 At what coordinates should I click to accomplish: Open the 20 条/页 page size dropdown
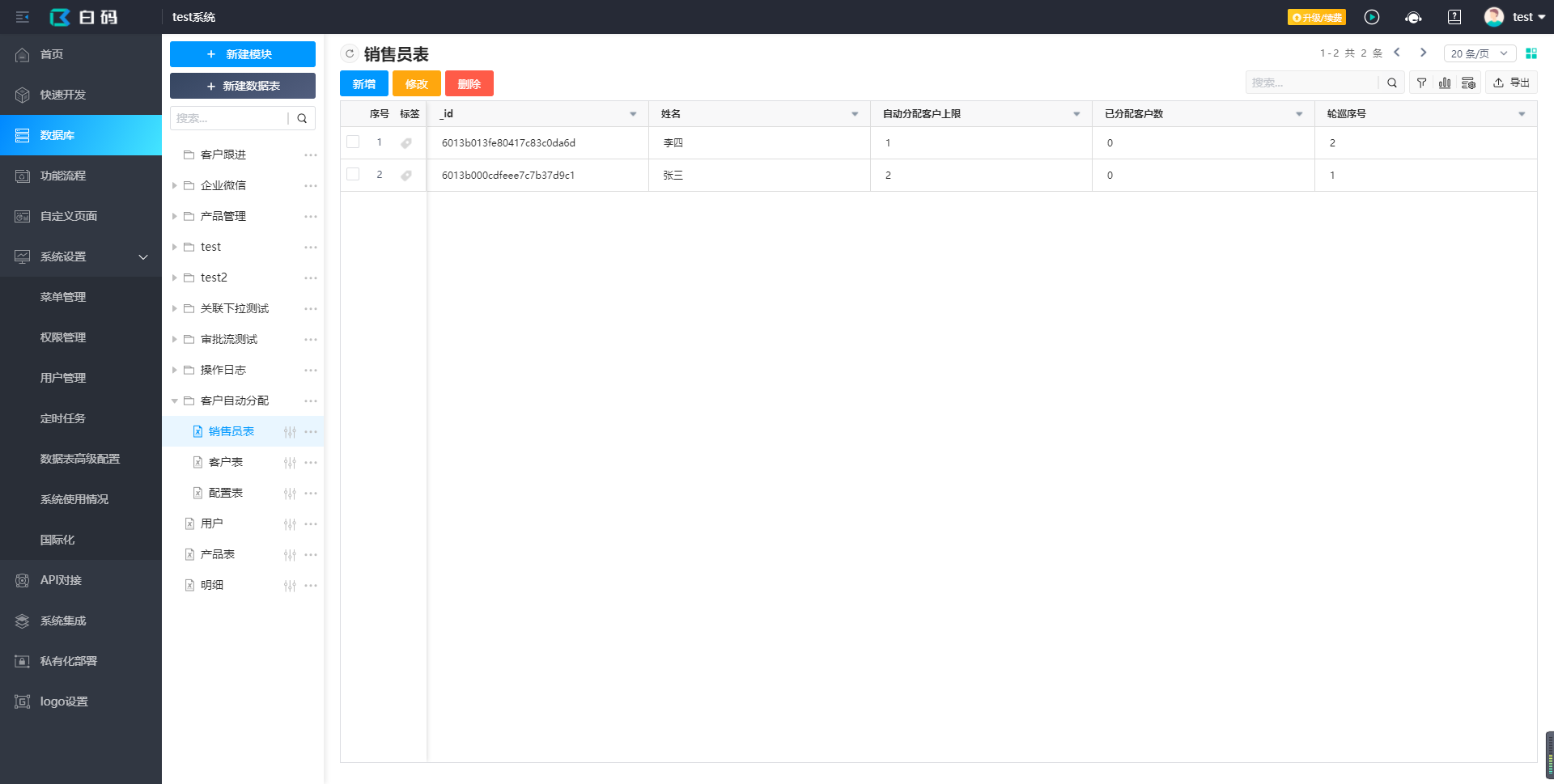click(x=1480, y=53)
